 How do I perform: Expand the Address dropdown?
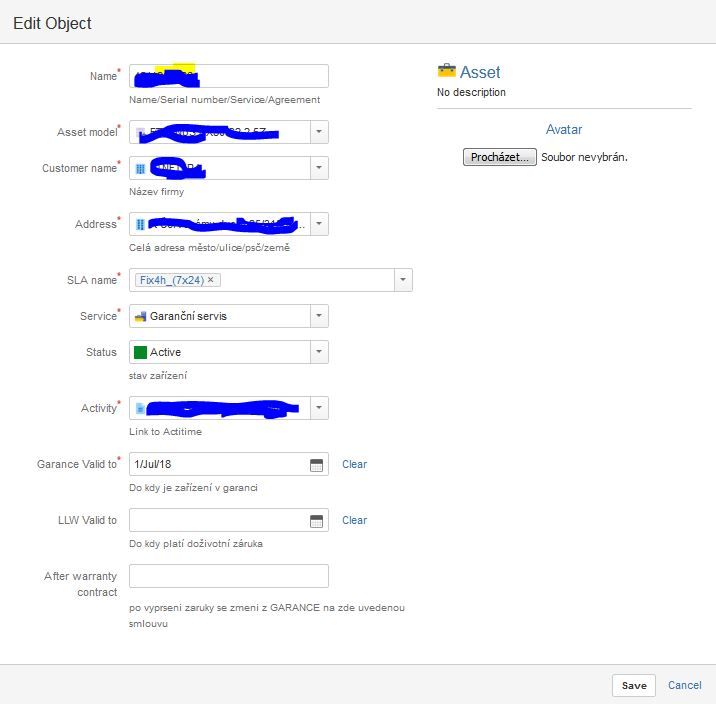coord(319,224)
